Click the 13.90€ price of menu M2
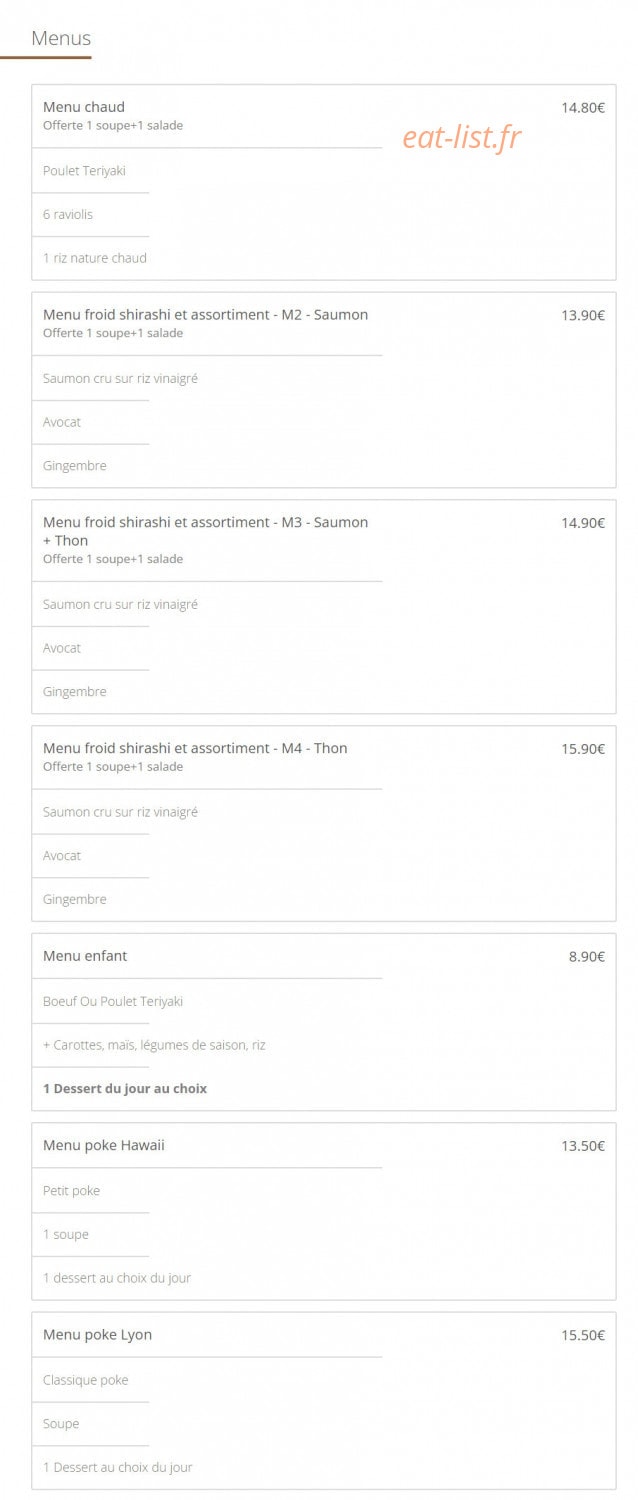This screenshot has height=1500, width=638. tap(583, 315)
